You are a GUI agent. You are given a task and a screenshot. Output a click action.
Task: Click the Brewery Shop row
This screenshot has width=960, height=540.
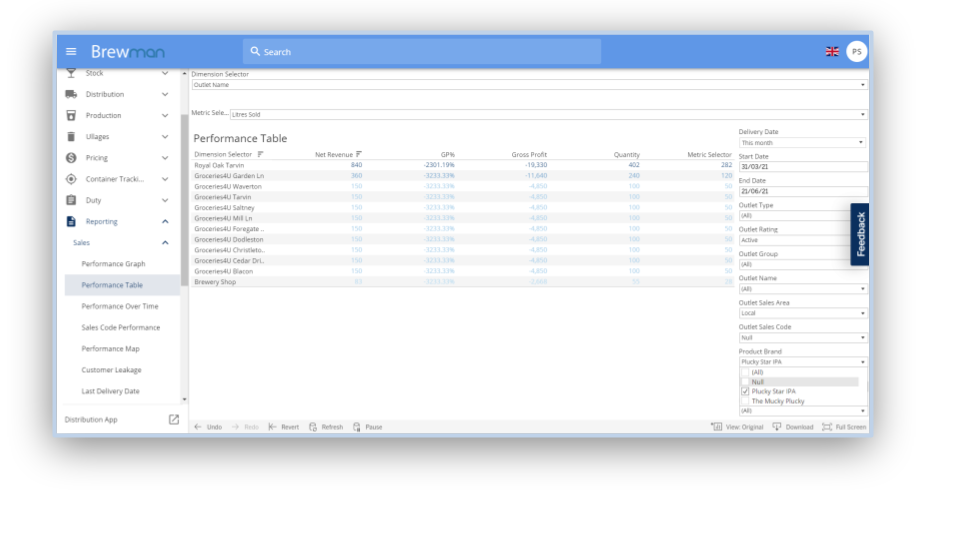[x=463, y=282]
